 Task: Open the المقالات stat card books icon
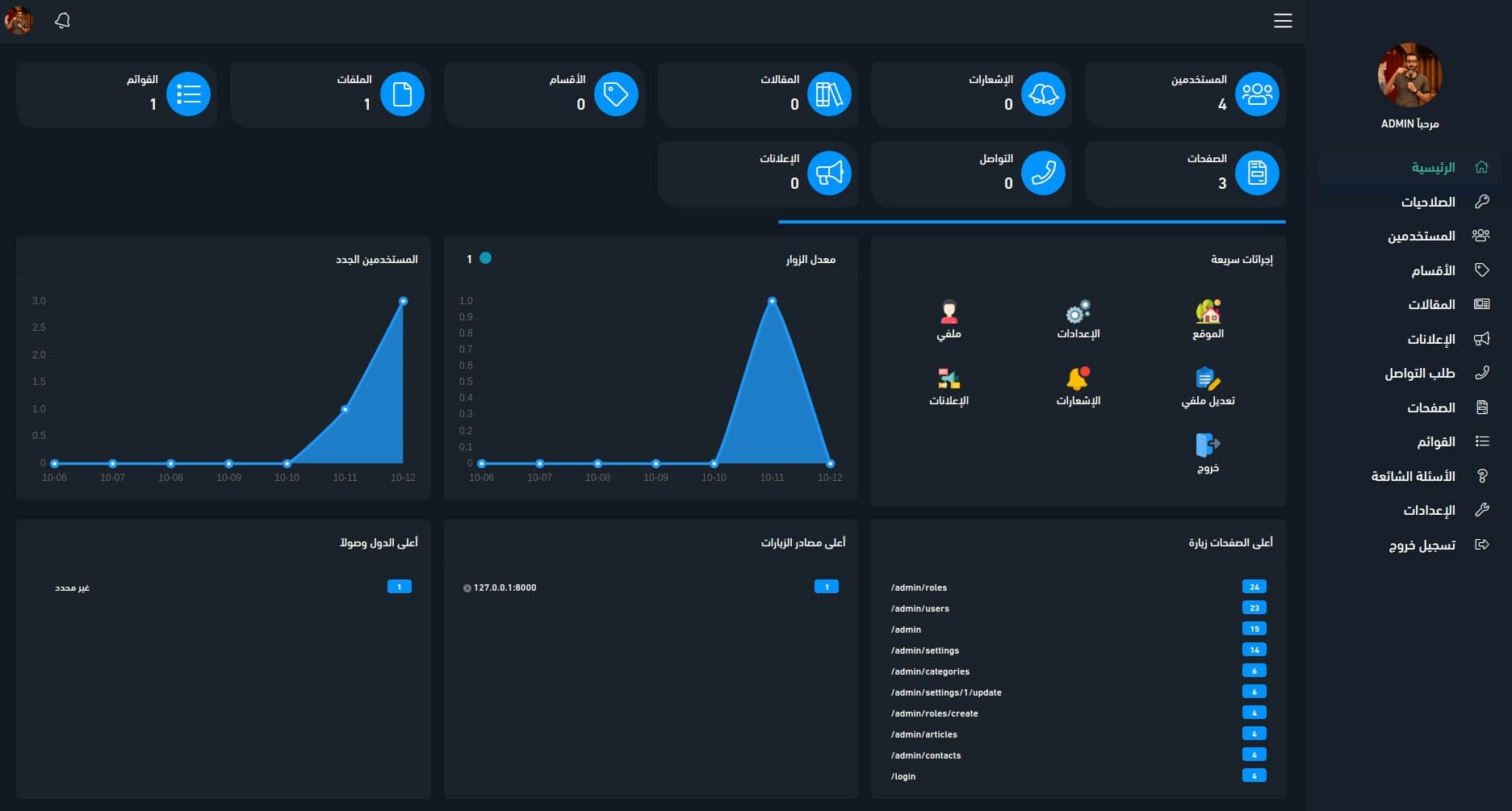coord(829,94)
